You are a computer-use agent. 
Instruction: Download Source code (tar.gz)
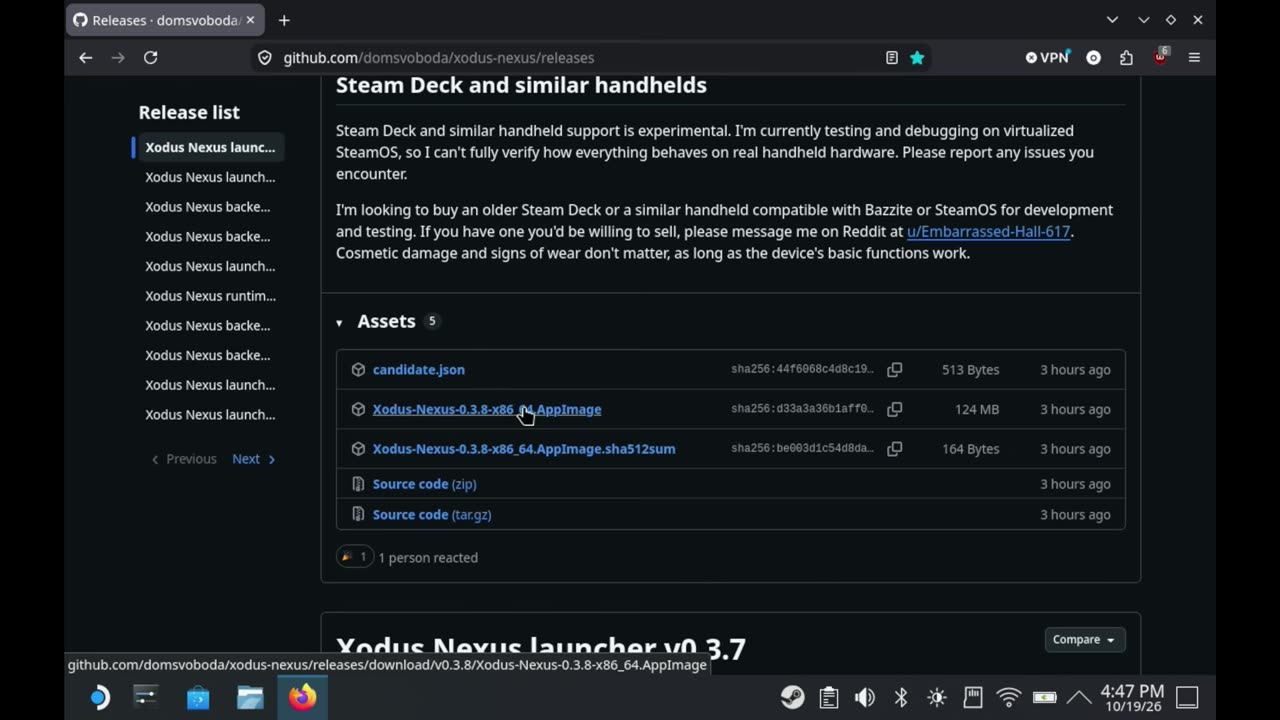(432, 515)
